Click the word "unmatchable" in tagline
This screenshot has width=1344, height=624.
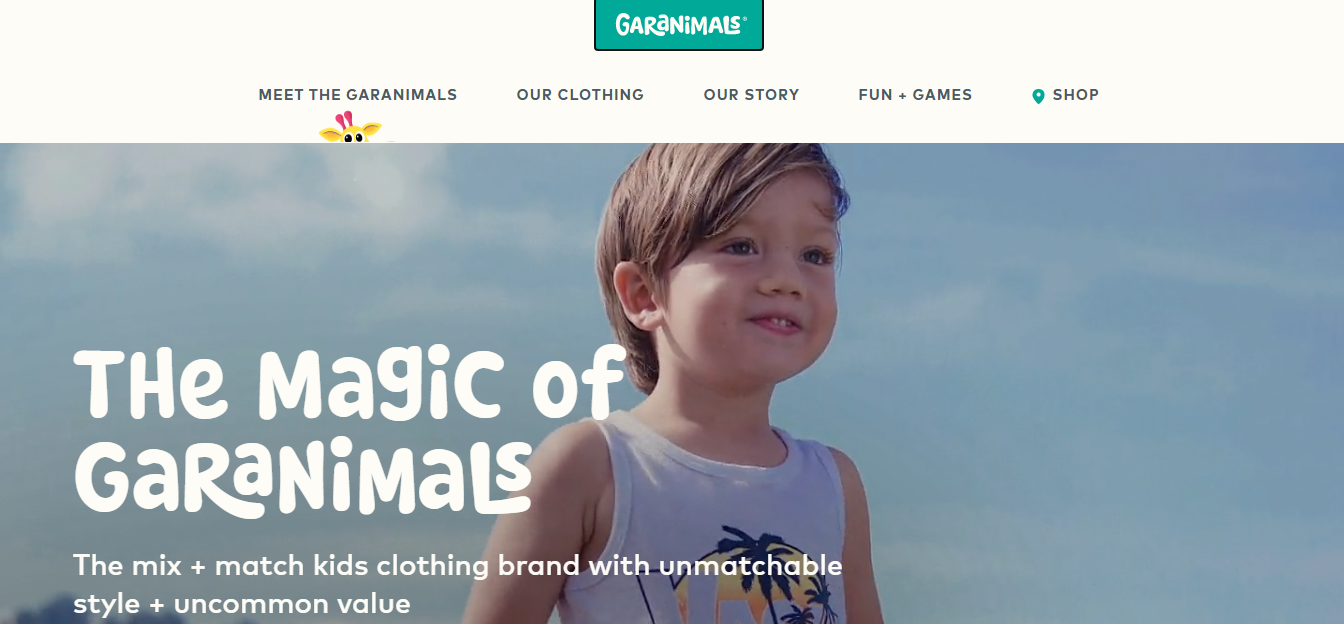pyautogui.click(x=750, y=566)
